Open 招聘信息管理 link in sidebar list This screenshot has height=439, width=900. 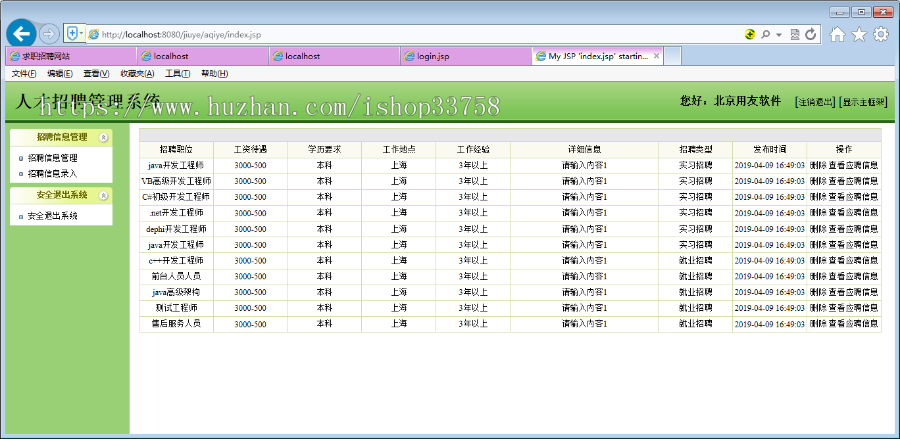coord(52,158)
